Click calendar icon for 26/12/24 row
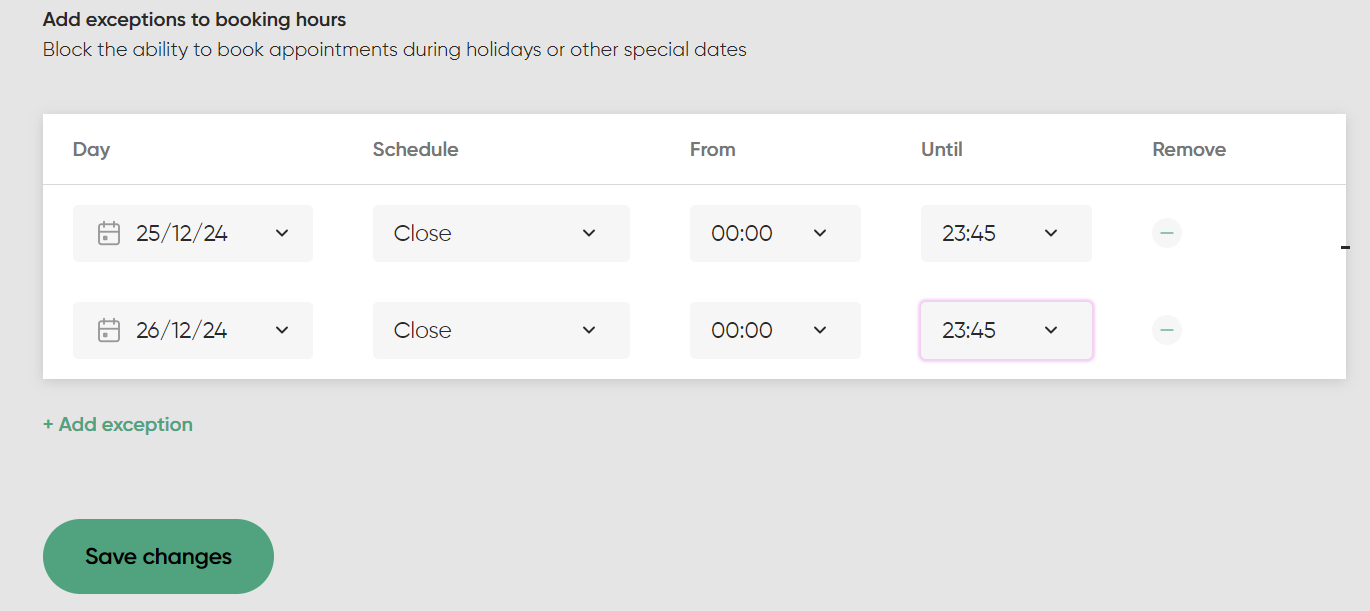The width and height of the screenshot is (1370, 611). [109, 331]
